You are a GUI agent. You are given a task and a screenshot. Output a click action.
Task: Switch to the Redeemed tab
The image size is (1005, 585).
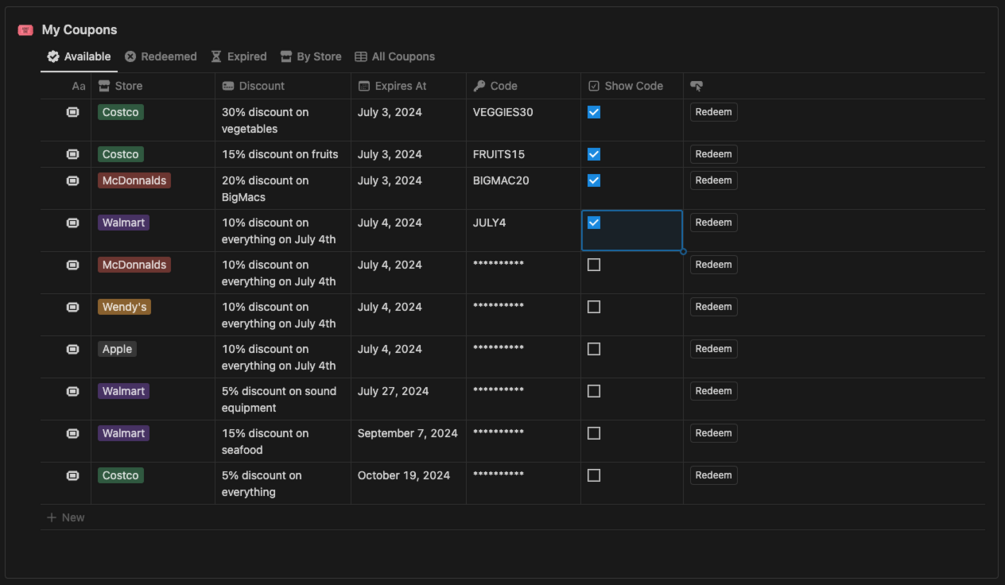(x=161, y=57)
